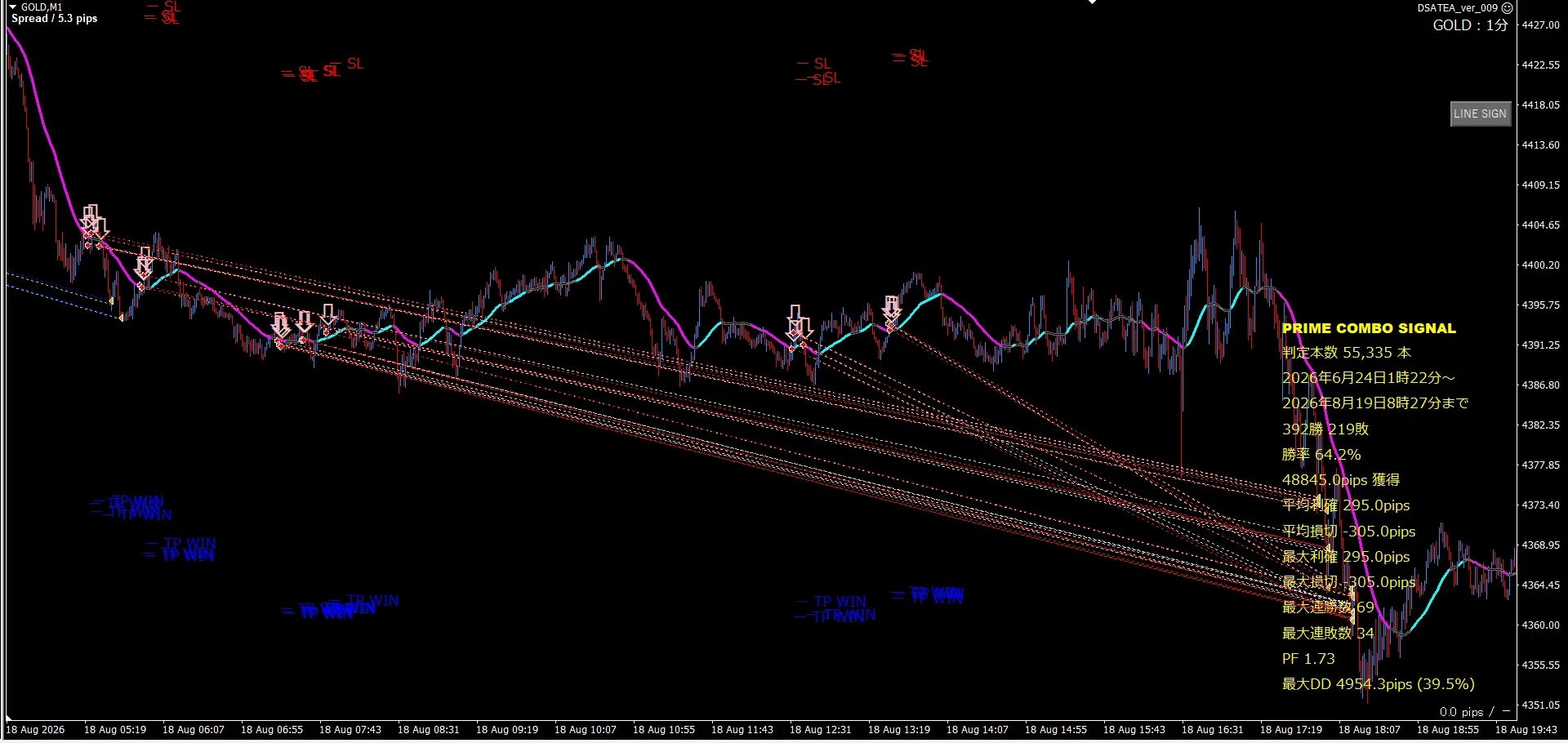Select the '18 Aug 14:55' time axis label
Image resolution: width=1568 pixels, height=743 pixels.
pos(1056,730)
